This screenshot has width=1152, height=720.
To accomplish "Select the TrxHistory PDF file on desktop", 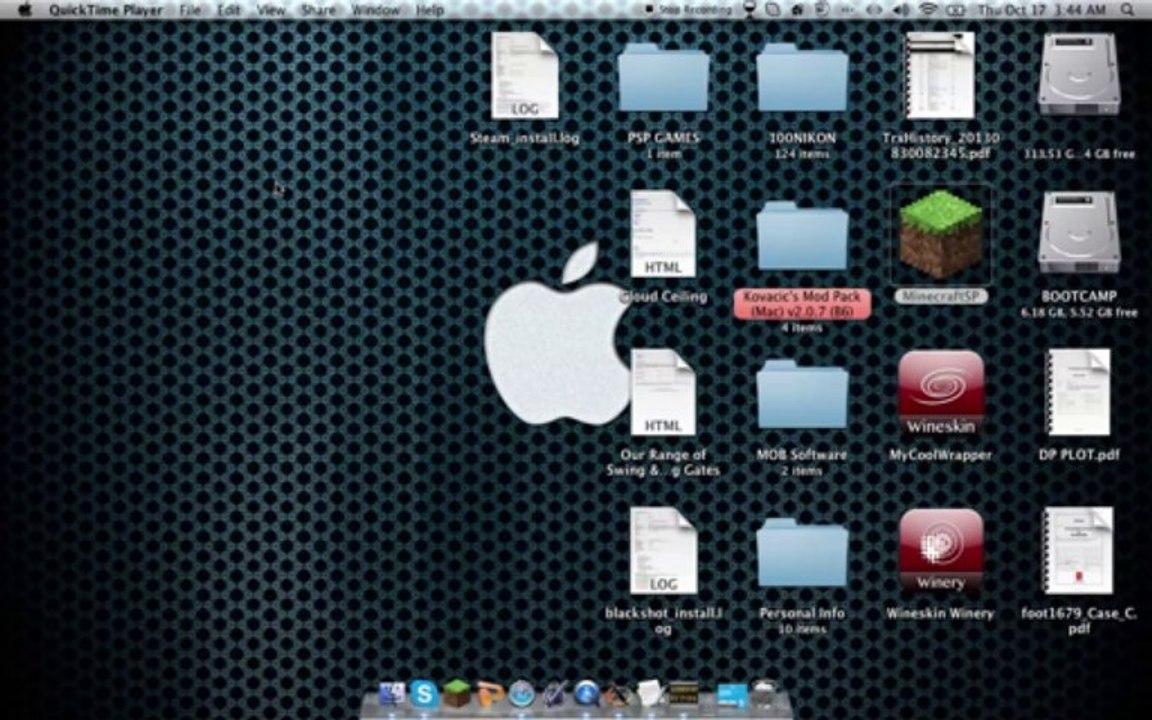I will coord(940,75).
